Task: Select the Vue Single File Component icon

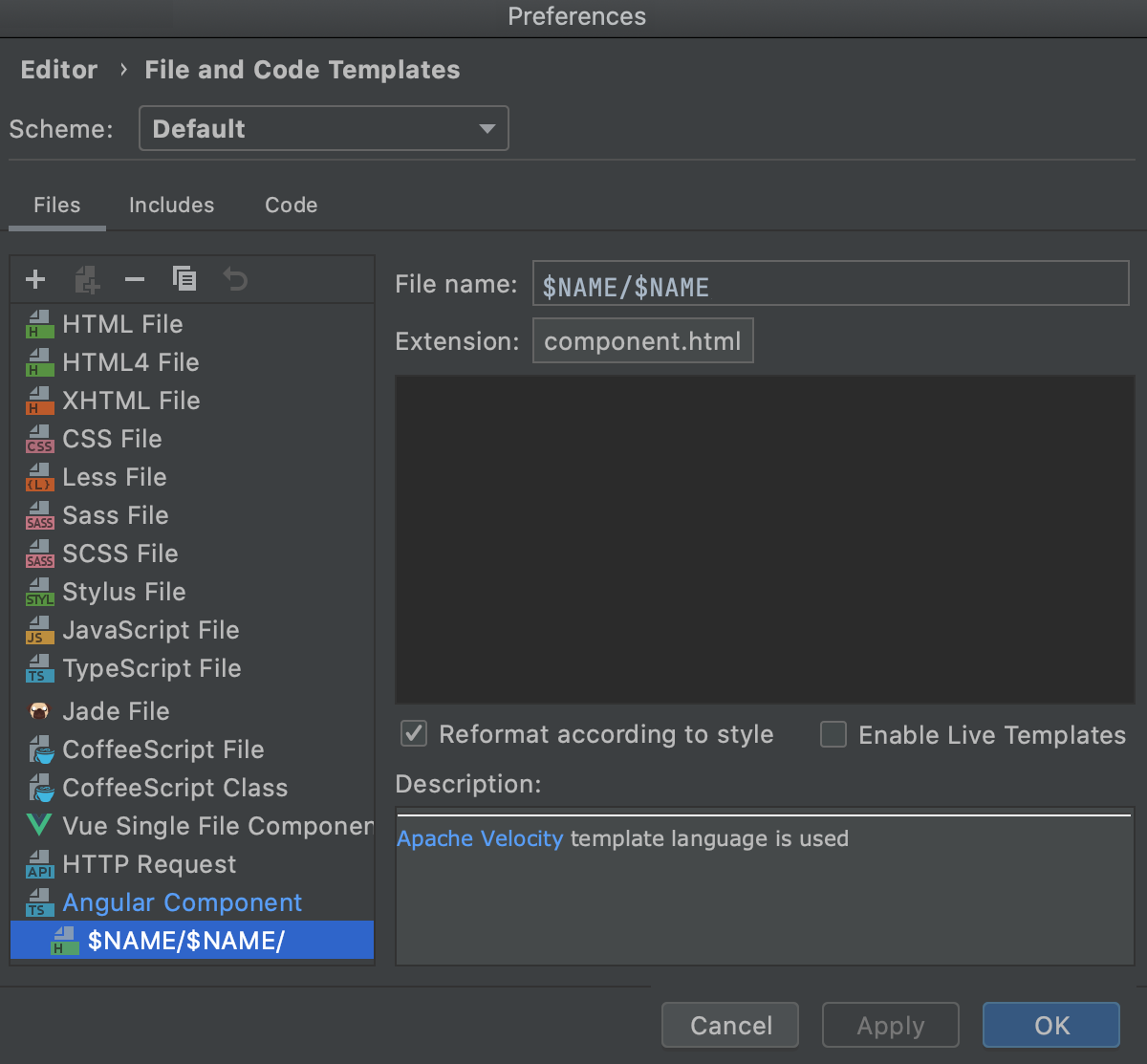Action: (39, 826)
